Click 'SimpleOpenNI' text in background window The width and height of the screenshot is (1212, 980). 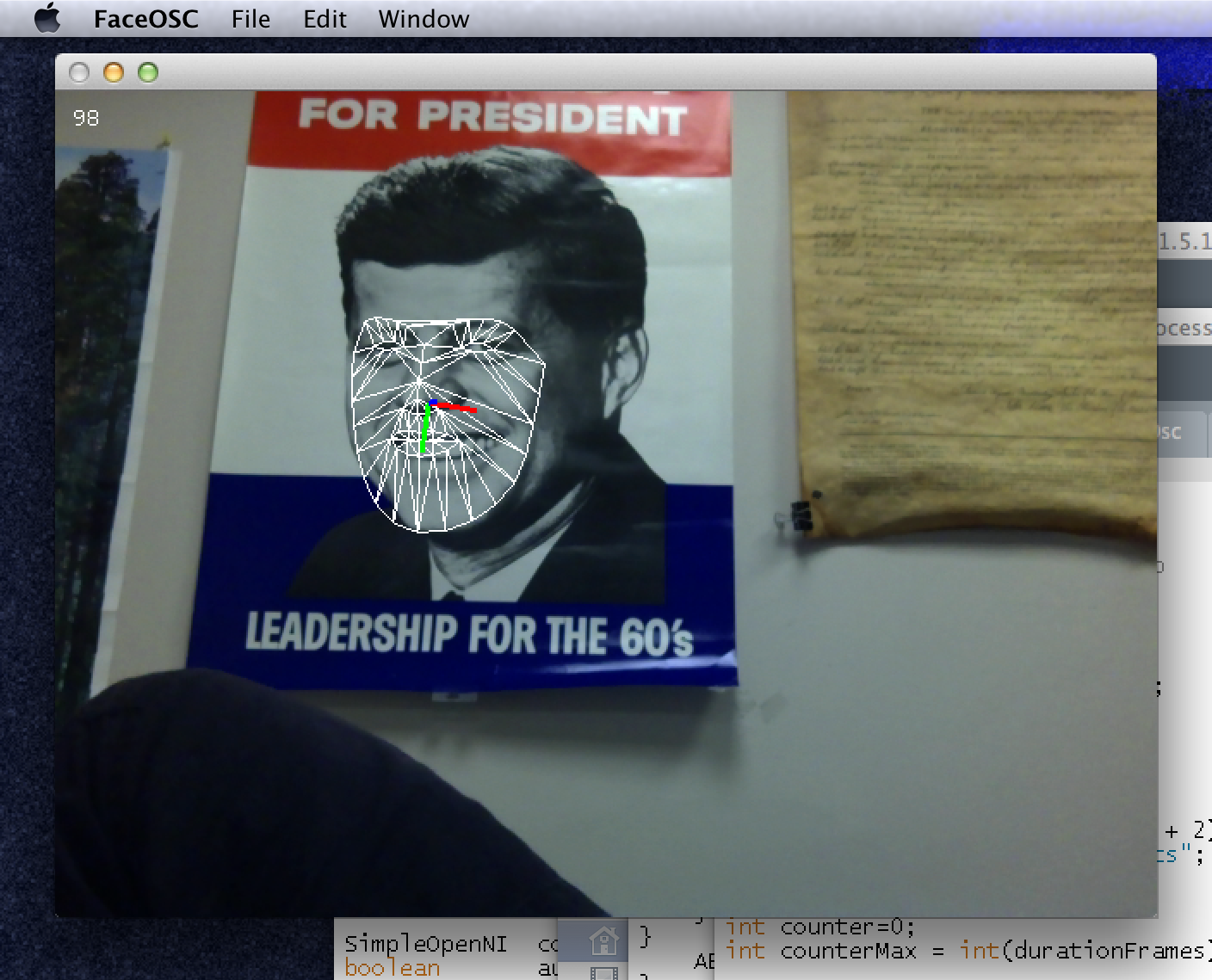425,944
